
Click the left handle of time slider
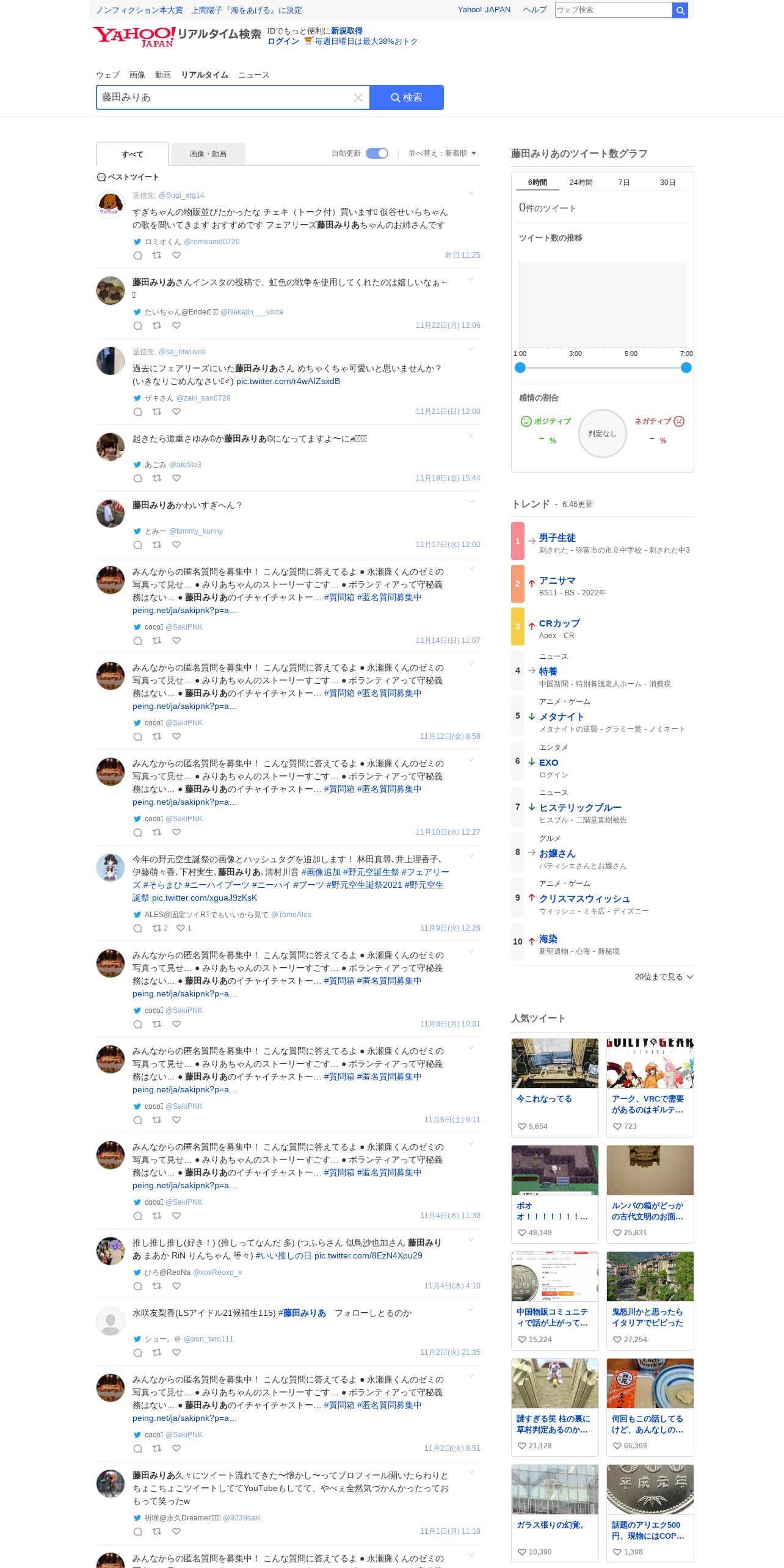point(520,368)
